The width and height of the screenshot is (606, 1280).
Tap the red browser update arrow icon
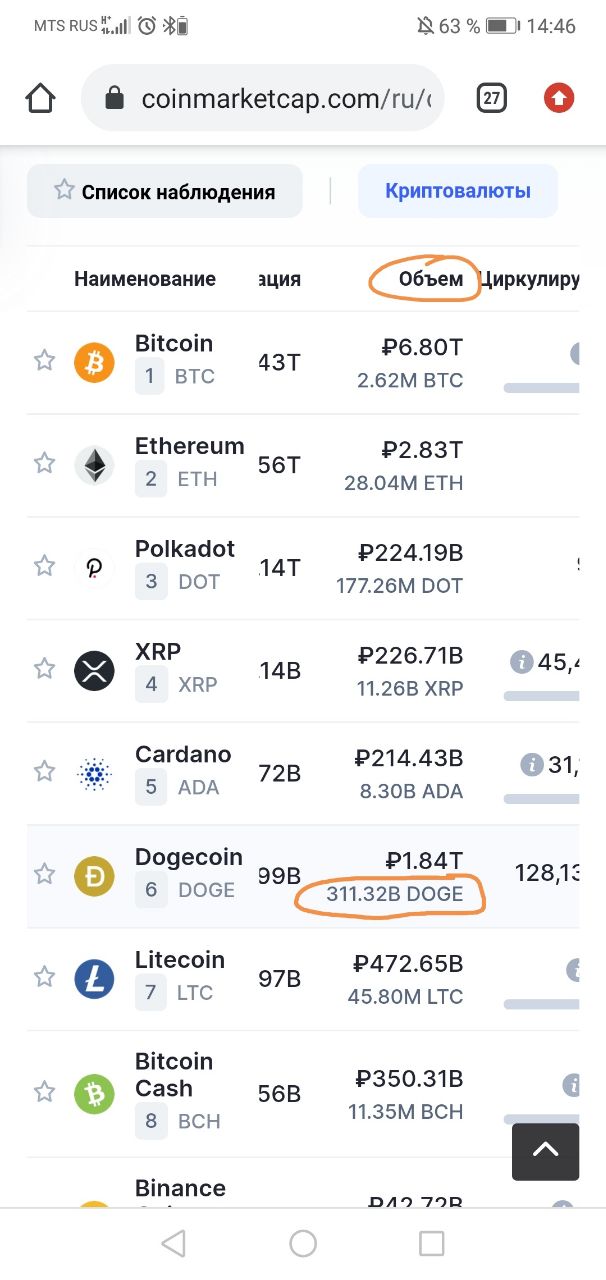tap(558, 98)
